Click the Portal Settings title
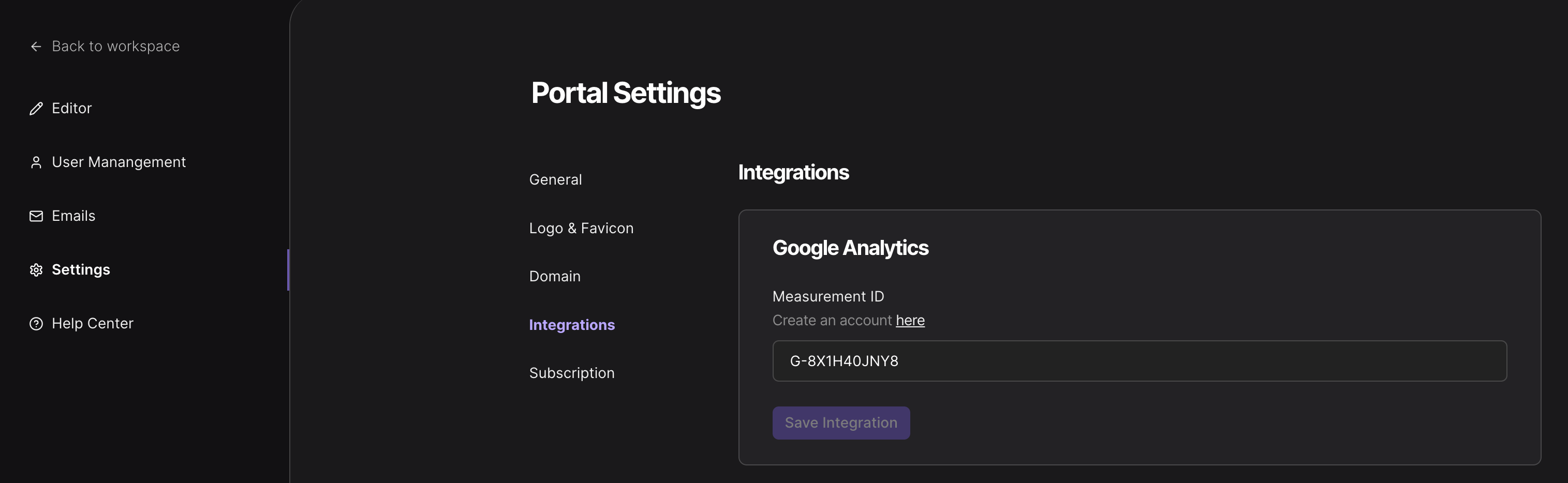 (626, 94)
